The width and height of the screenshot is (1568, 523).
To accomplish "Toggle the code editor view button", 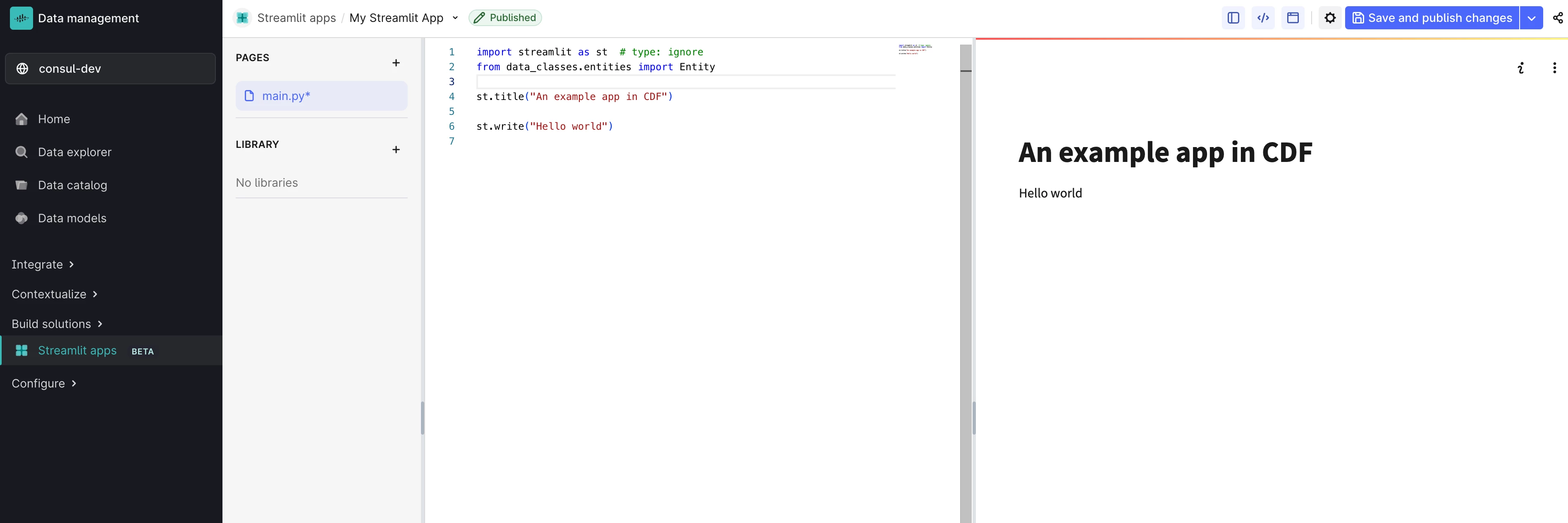I will (x=1263, y=18).
